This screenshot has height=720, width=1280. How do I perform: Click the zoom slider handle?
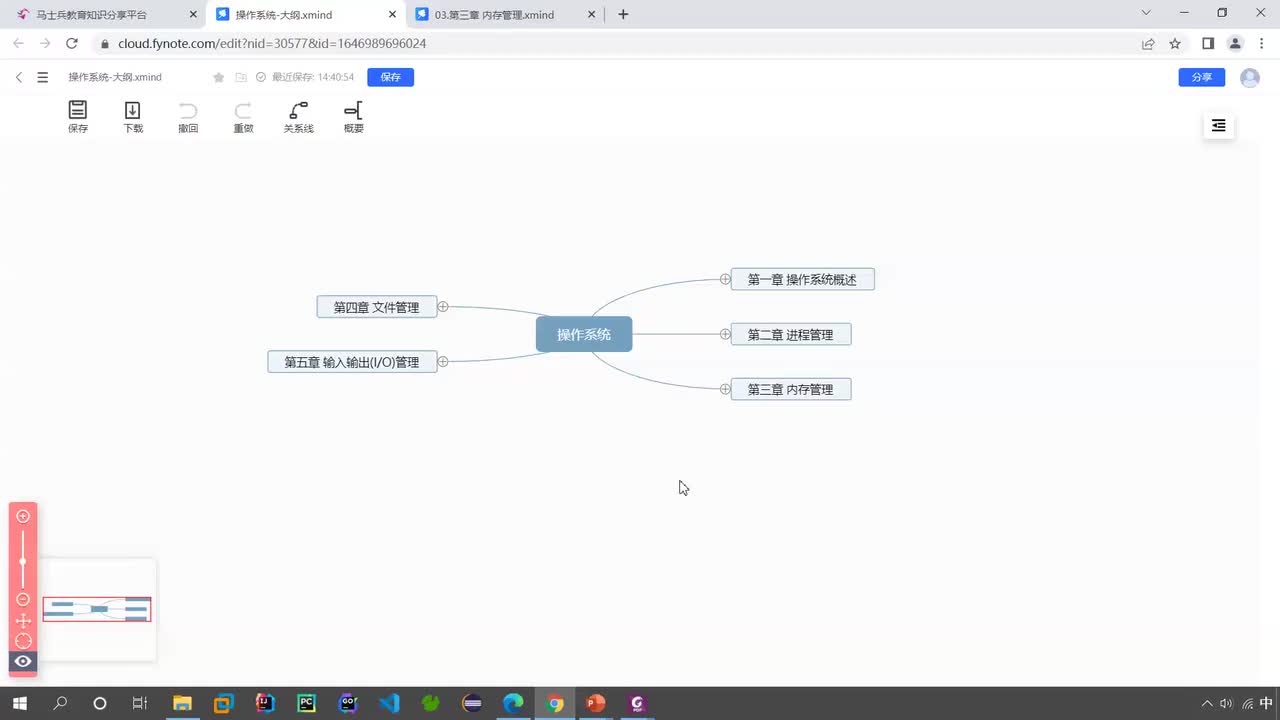pyautogui.click(x=23, y=561)
